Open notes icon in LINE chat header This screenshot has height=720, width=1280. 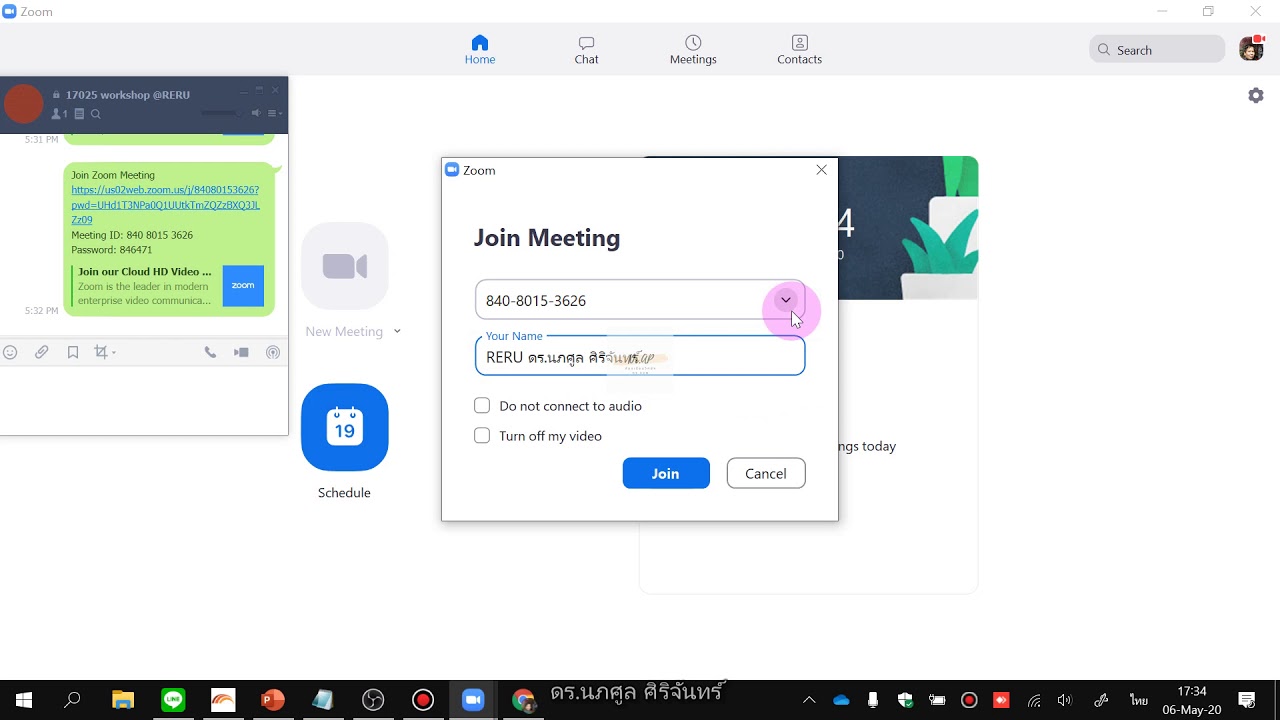pyautogui.click(x=80, y=114)
